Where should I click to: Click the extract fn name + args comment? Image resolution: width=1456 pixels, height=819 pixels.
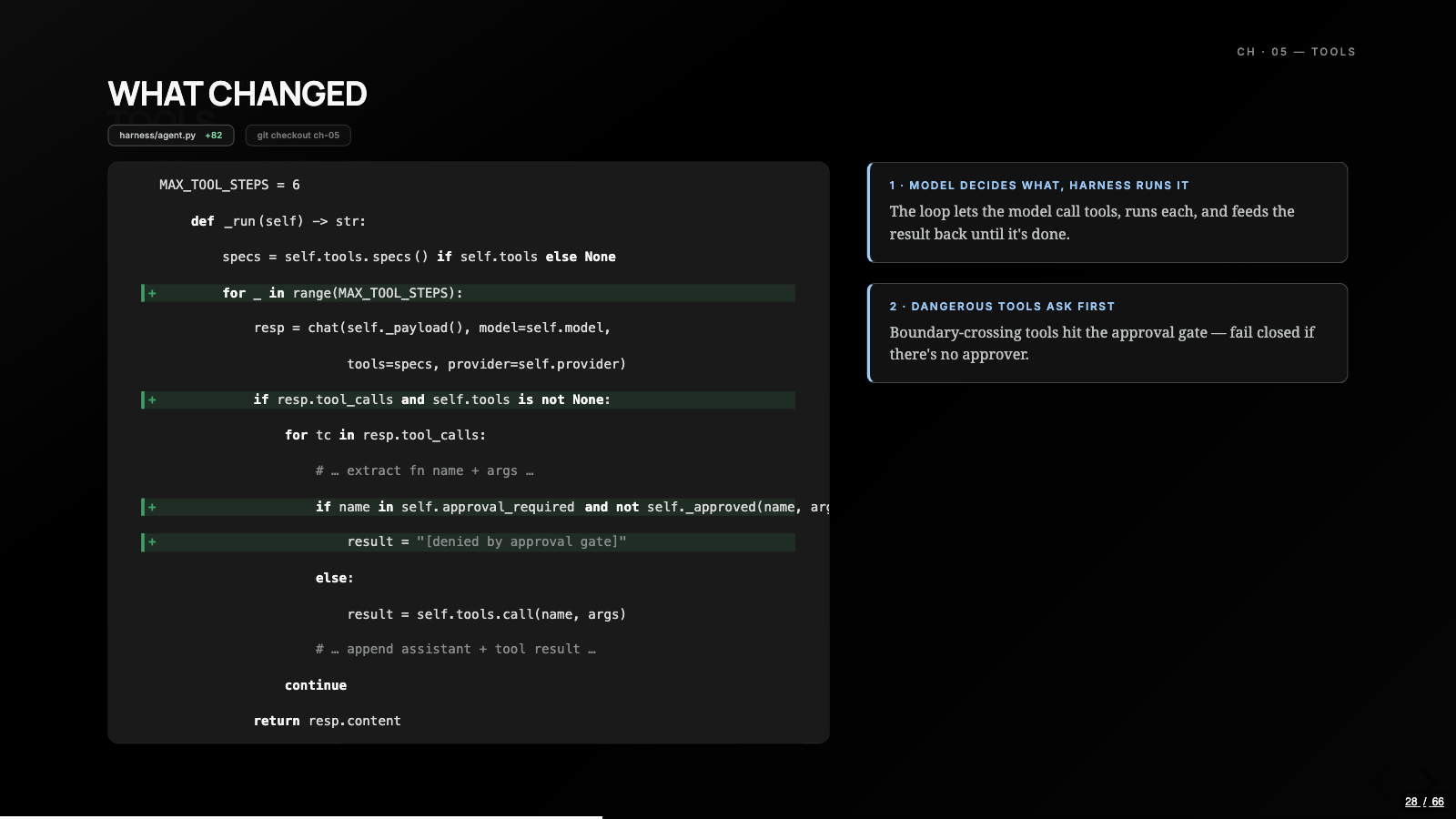(x=425, y=470)
